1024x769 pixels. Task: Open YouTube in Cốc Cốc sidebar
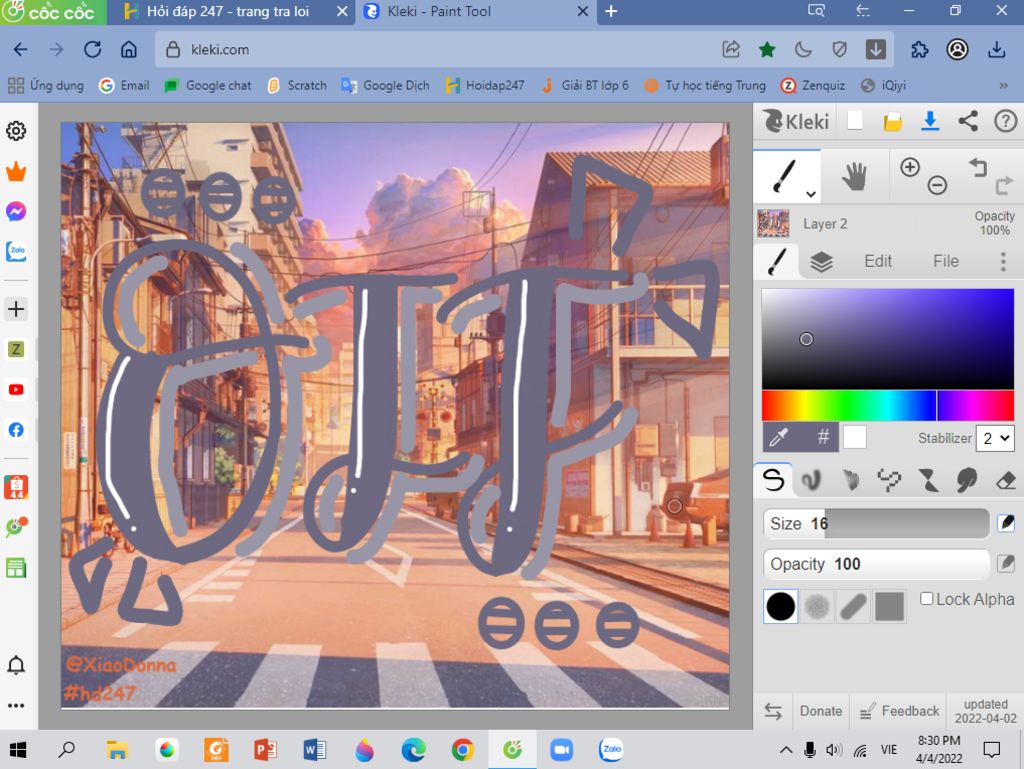(x=16, y=390)
